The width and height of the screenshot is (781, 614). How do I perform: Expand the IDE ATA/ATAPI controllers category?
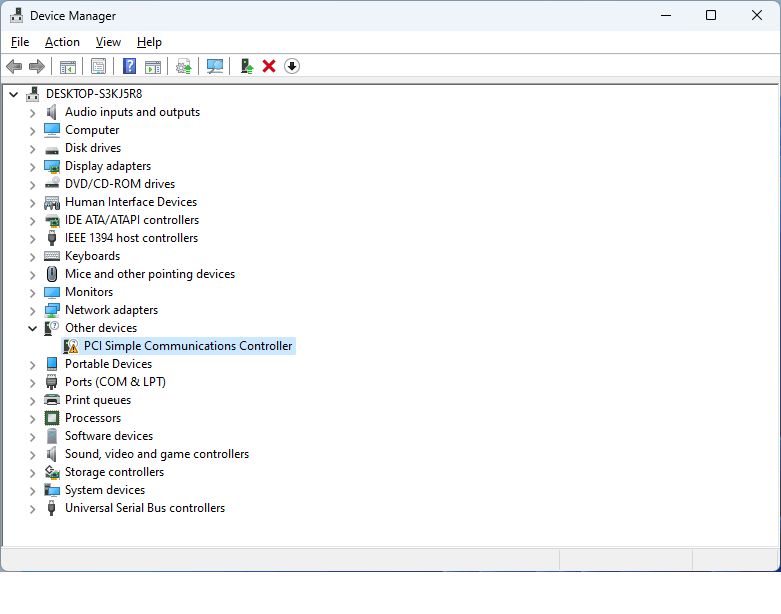(32, 221)
